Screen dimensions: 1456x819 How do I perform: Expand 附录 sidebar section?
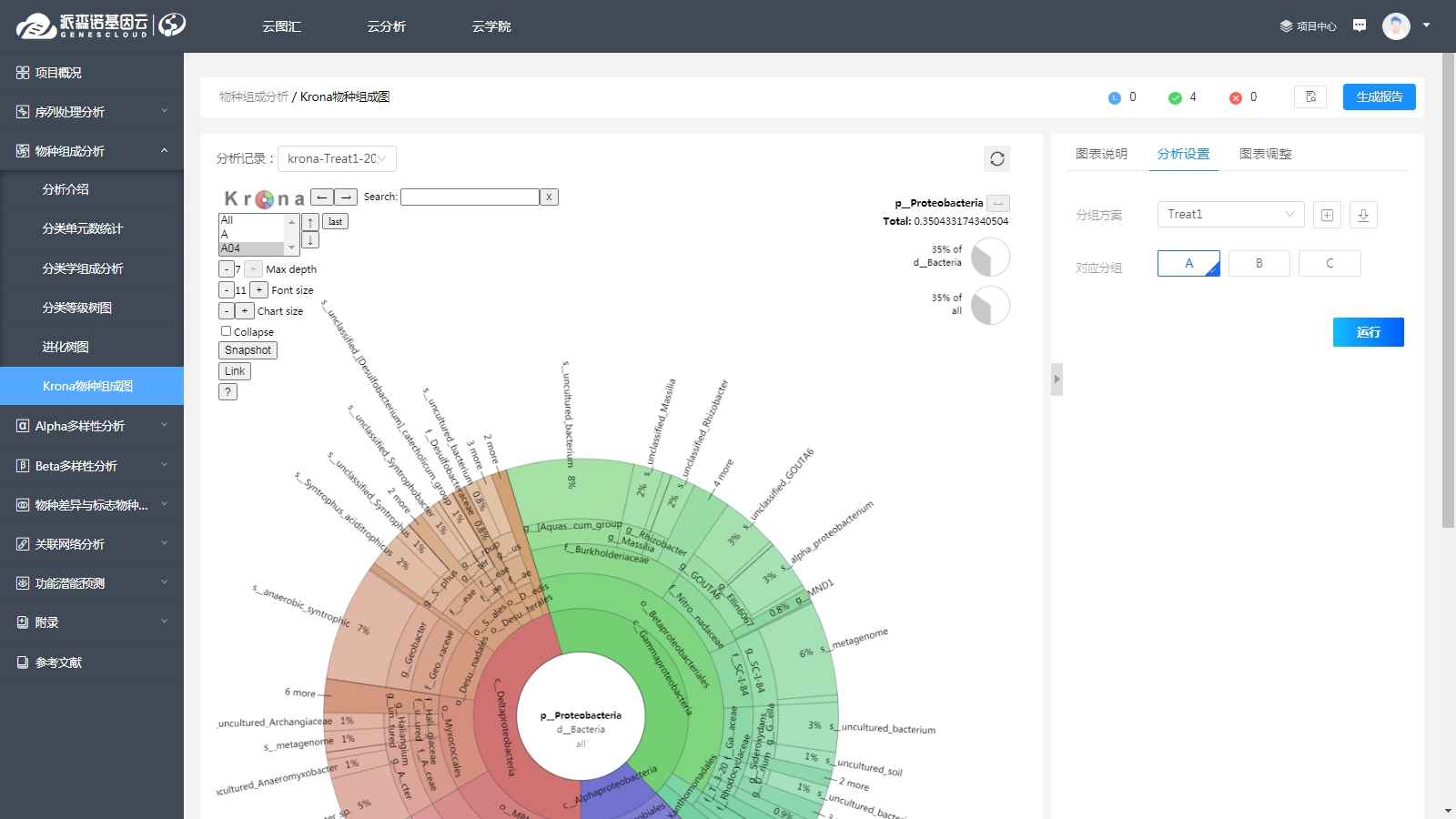point(92,622)
